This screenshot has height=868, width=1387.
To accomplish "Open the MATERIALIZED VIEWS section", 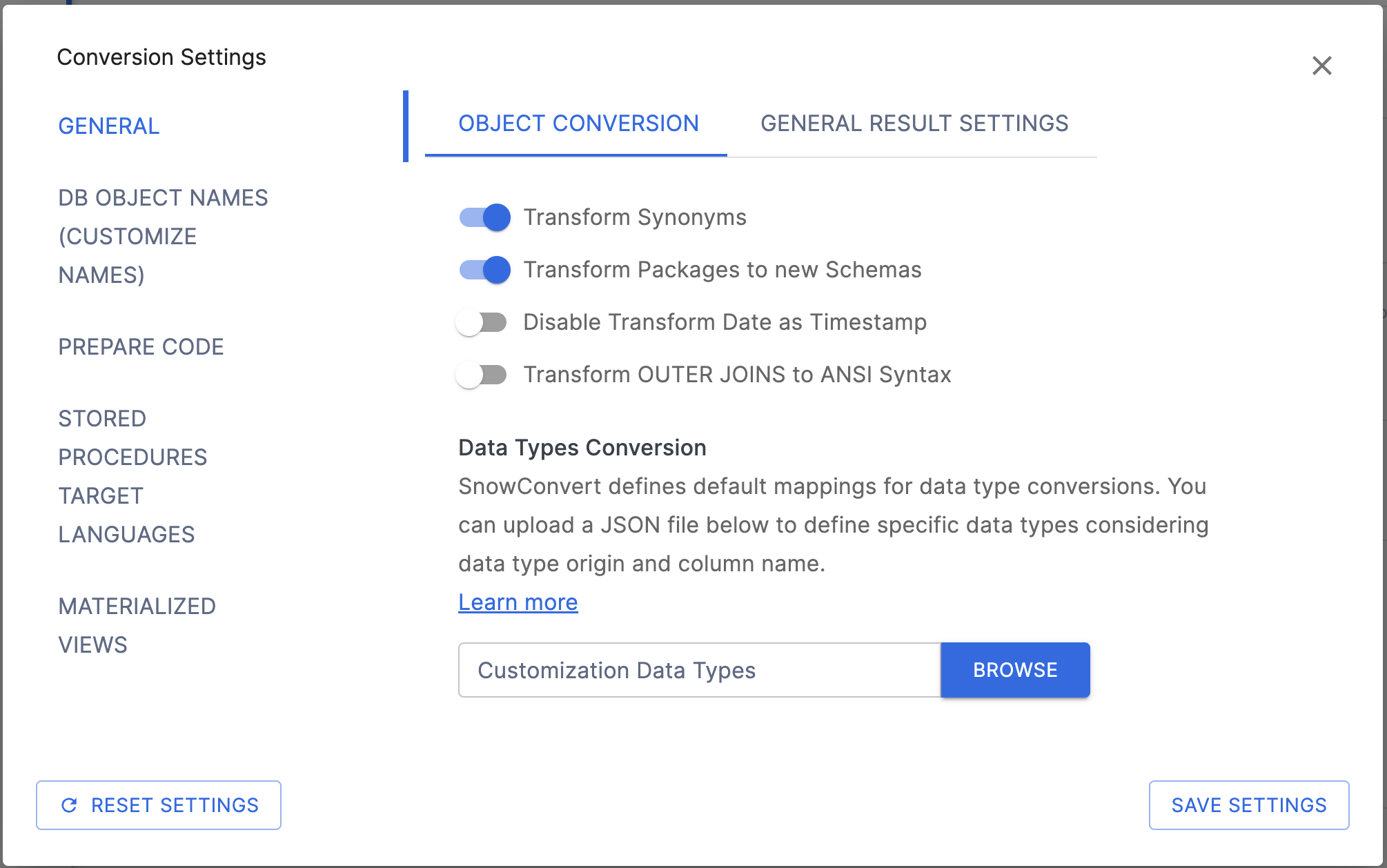I will click(137, 625).
